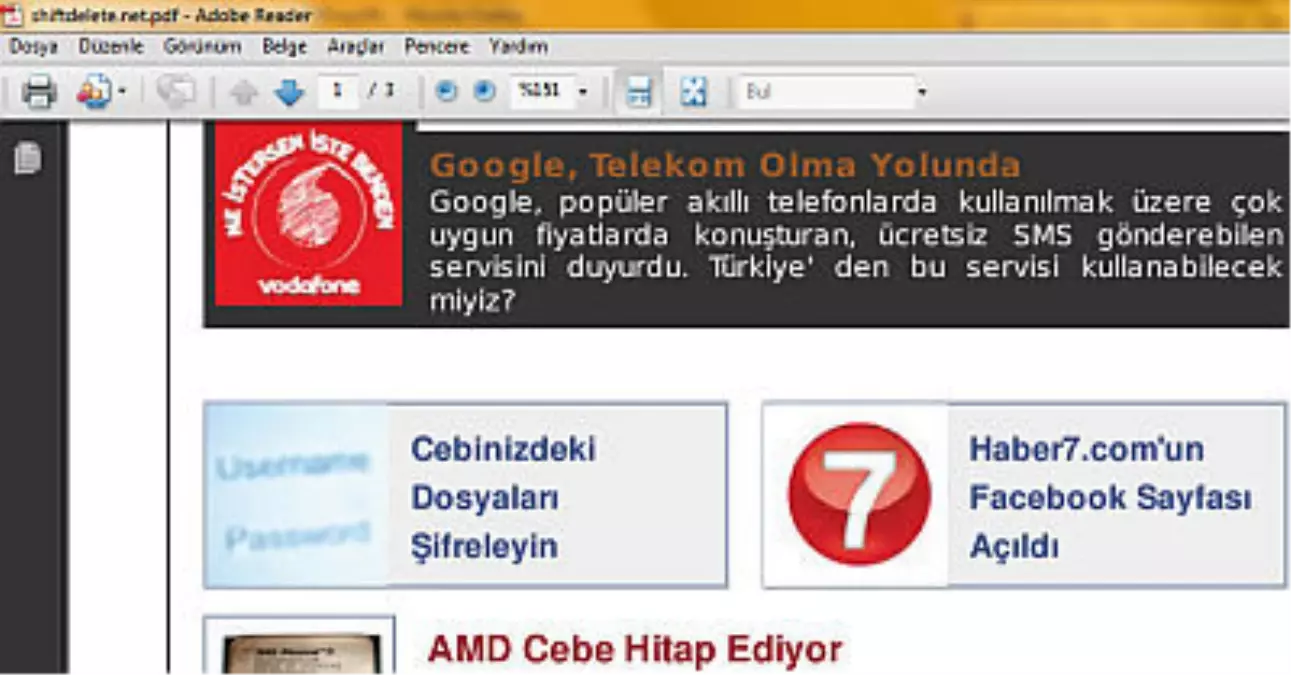This screenshot has width=1291, height=675.
Task: Open the Pages panel icon in sidebar
Action: tap(29, 158)
